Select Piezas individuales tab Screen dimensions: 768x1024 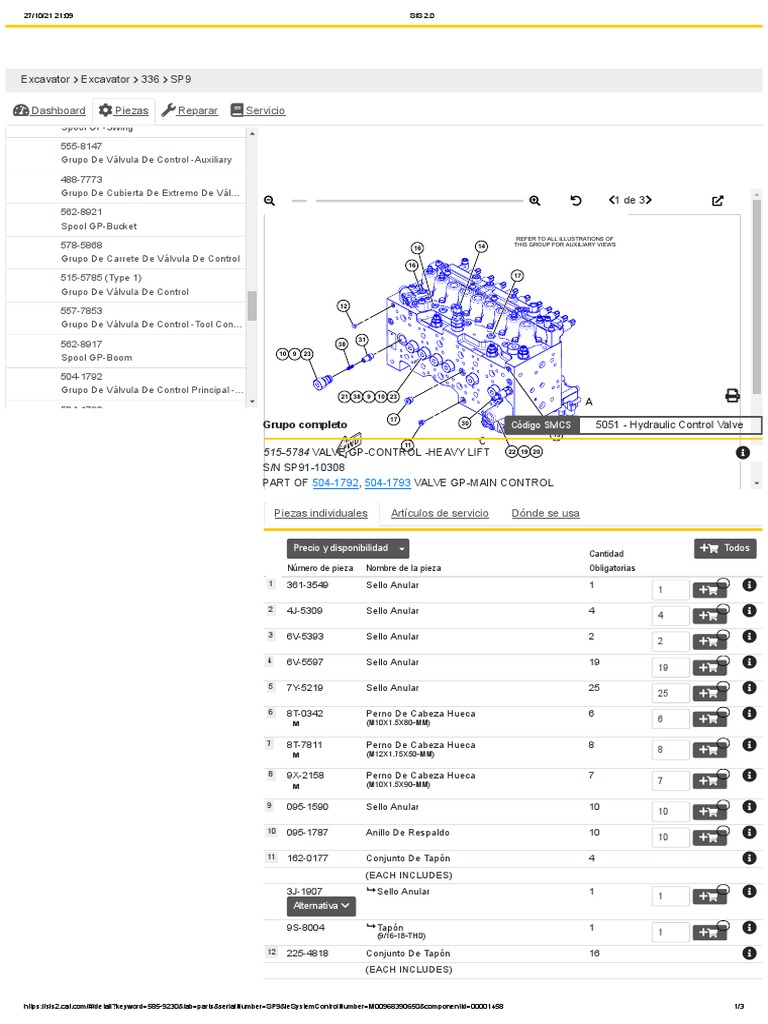(x=321, y=513)
